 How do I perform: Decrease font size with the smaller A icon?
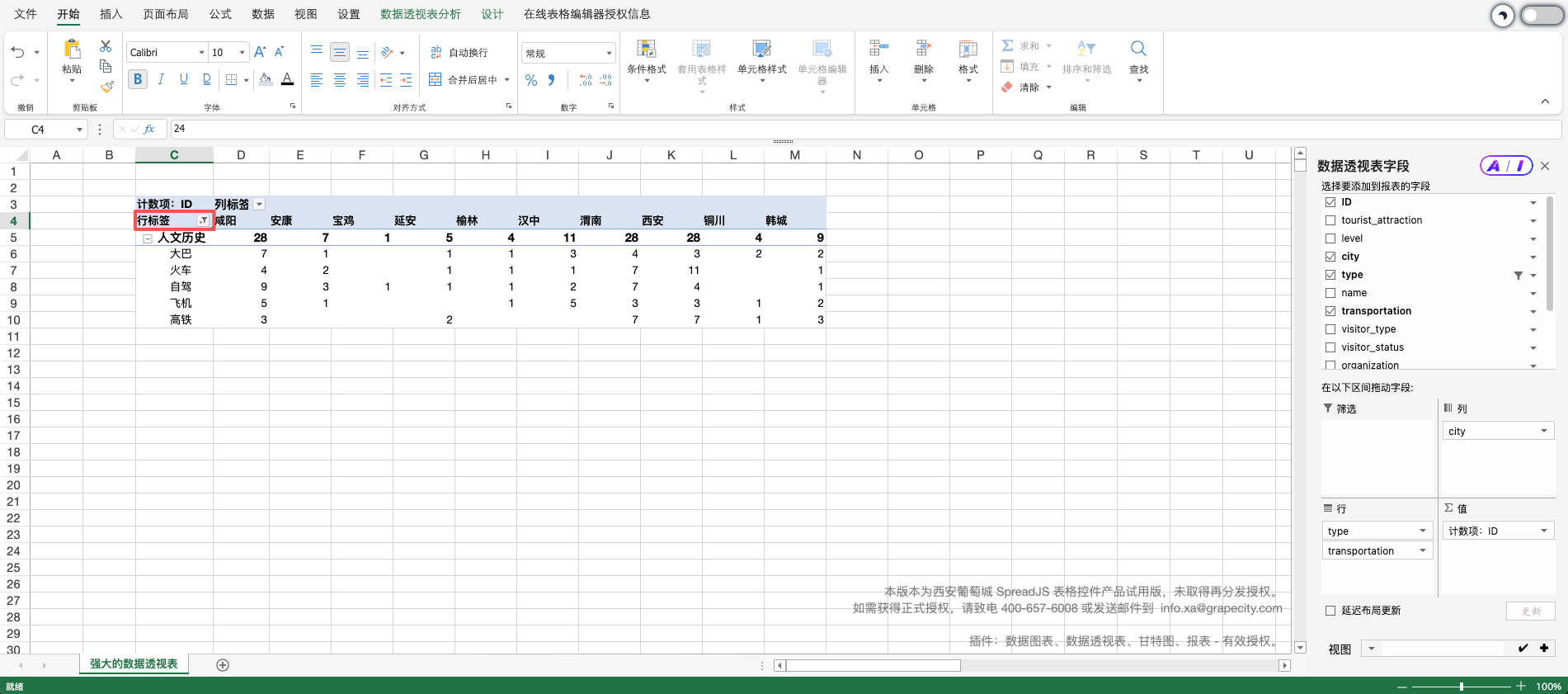coord(280,52)
